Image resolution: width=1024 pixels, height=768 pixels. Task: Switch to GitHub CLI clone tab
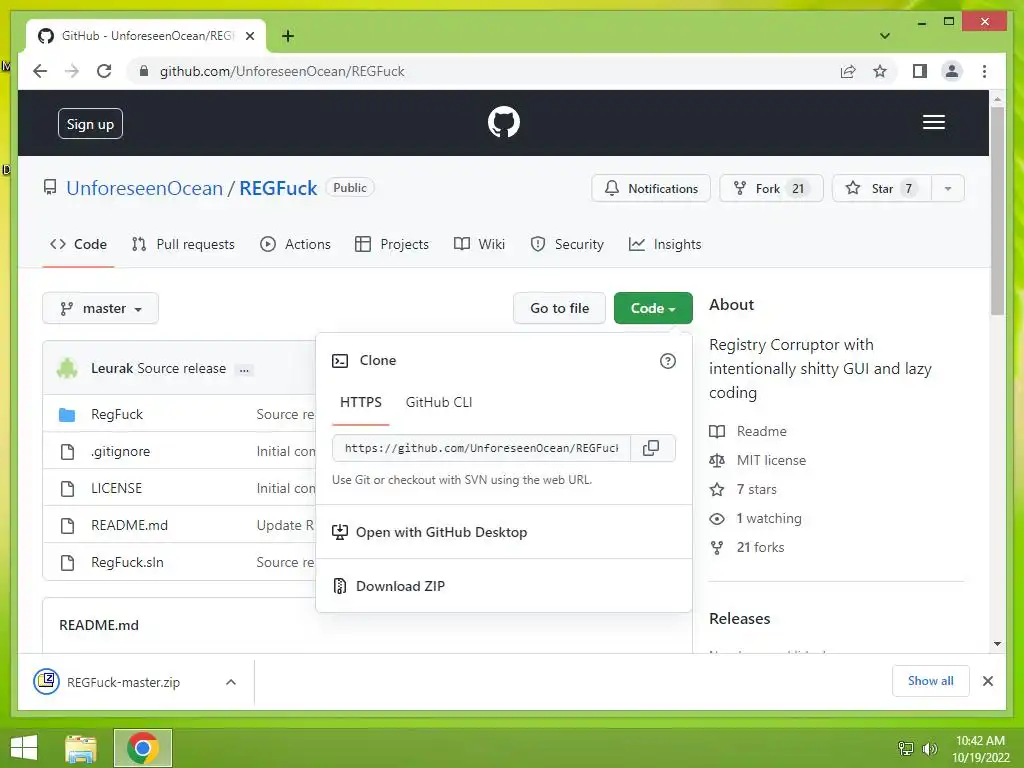pyautogui.click(x=439, y=402)
